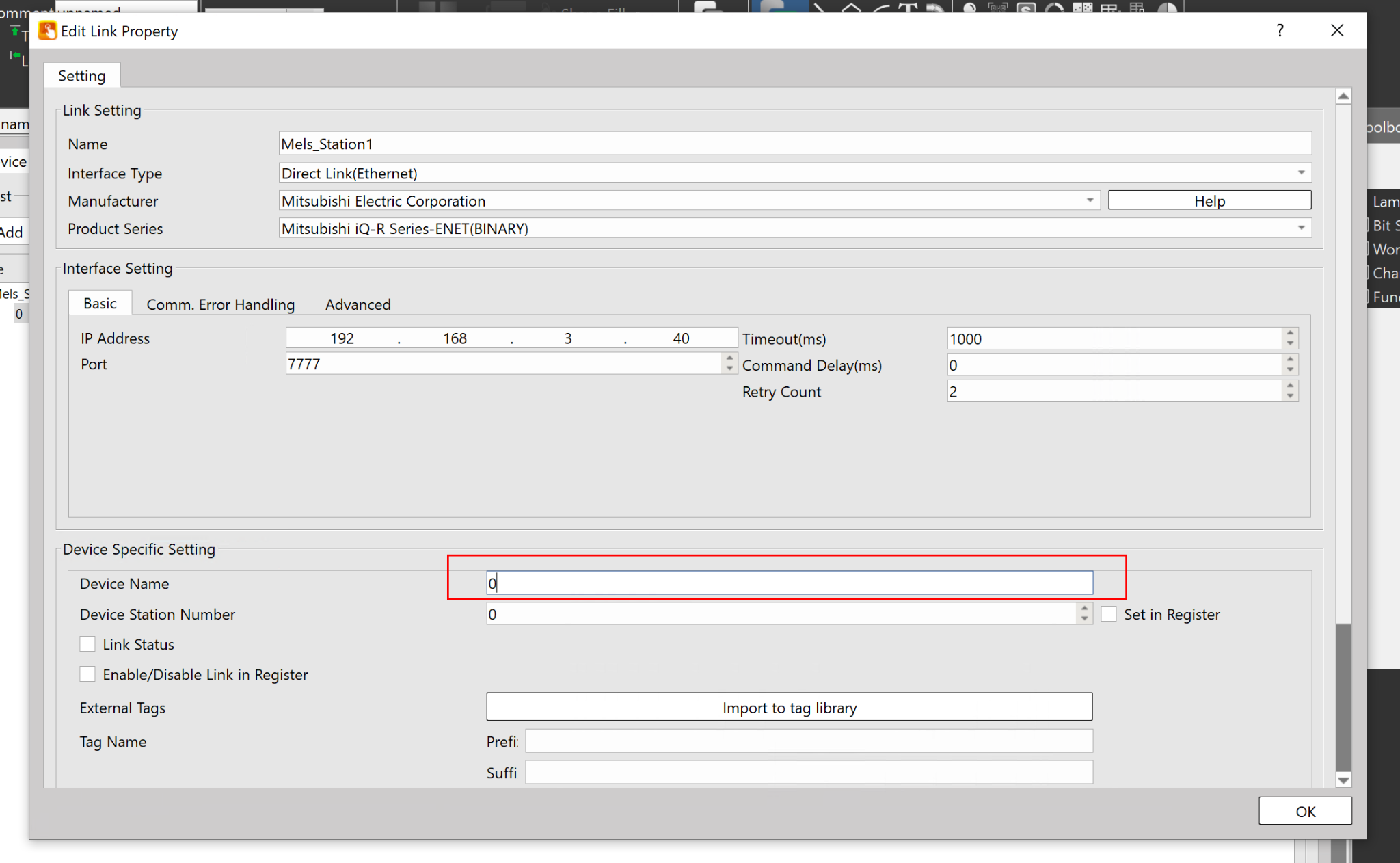Switch to Comm. Error Handling tab
Image resolution: width=1400 pixels, height=863 pixels.
coord(220,304)
